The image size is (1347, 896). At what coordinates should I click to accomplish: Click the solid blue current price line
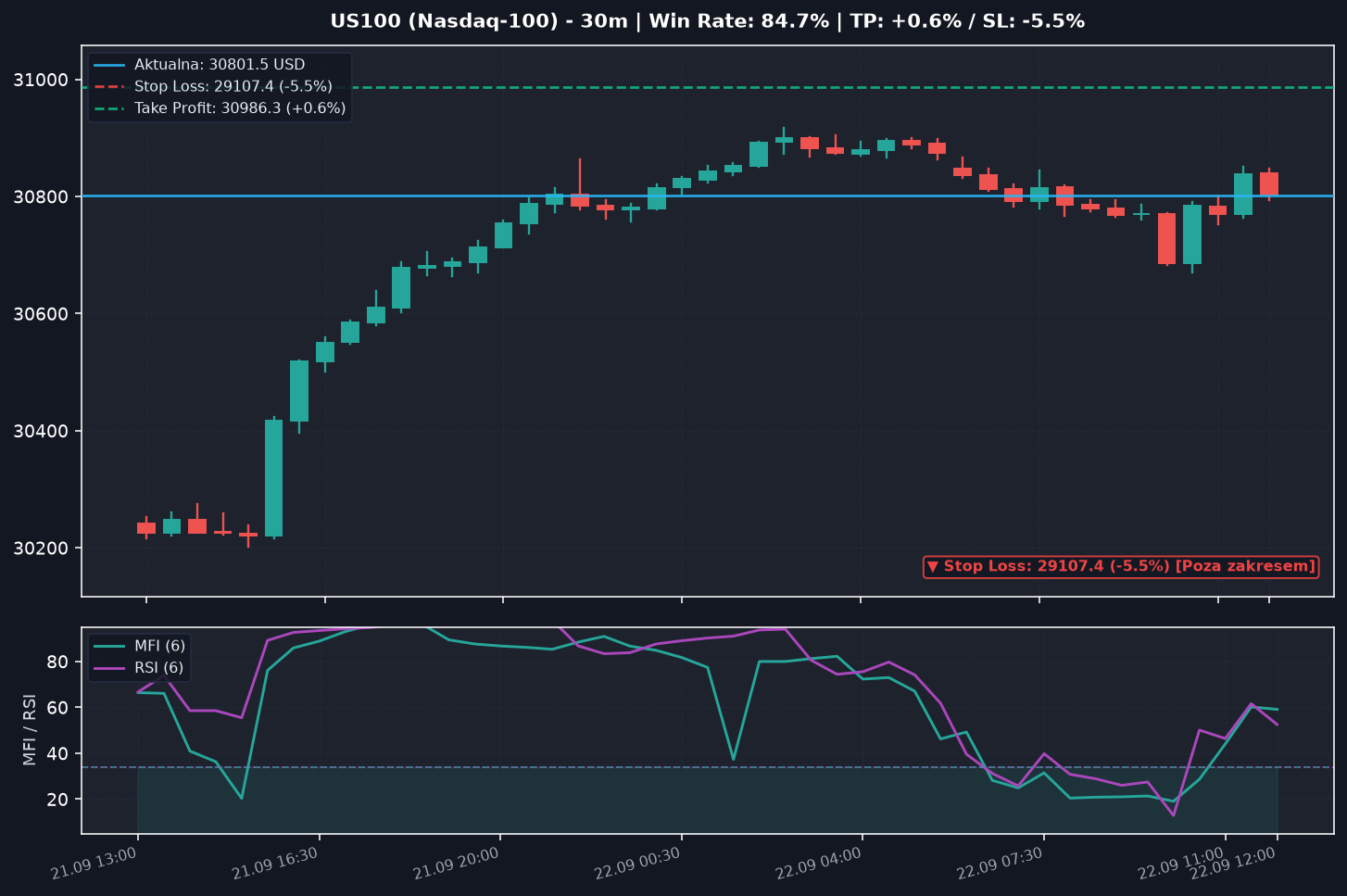point(708,196)
